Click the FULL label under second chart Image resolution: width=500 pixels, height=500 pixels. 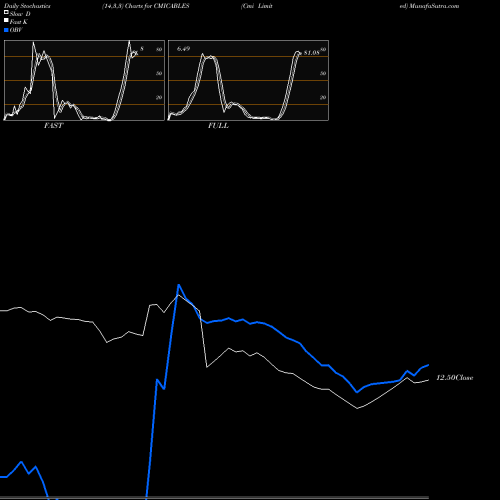(218, 126)
